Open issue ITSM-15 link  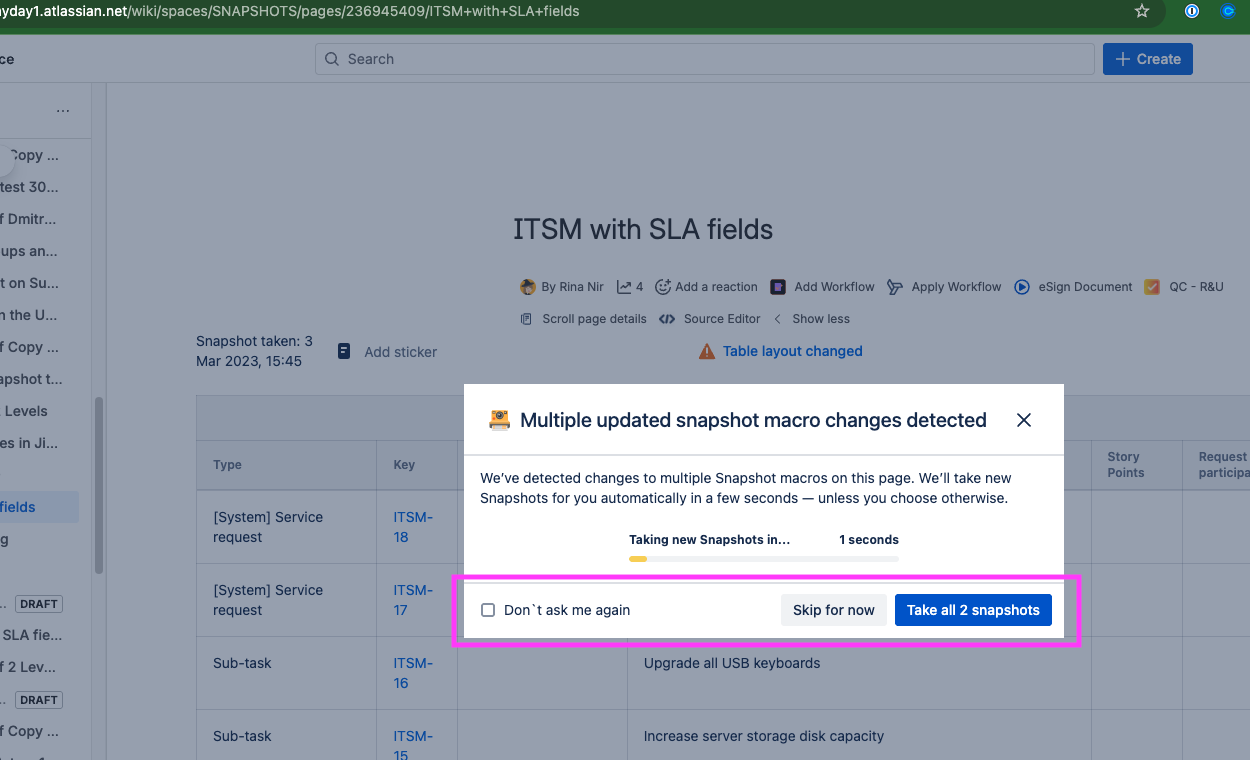[x=413, y=745]
